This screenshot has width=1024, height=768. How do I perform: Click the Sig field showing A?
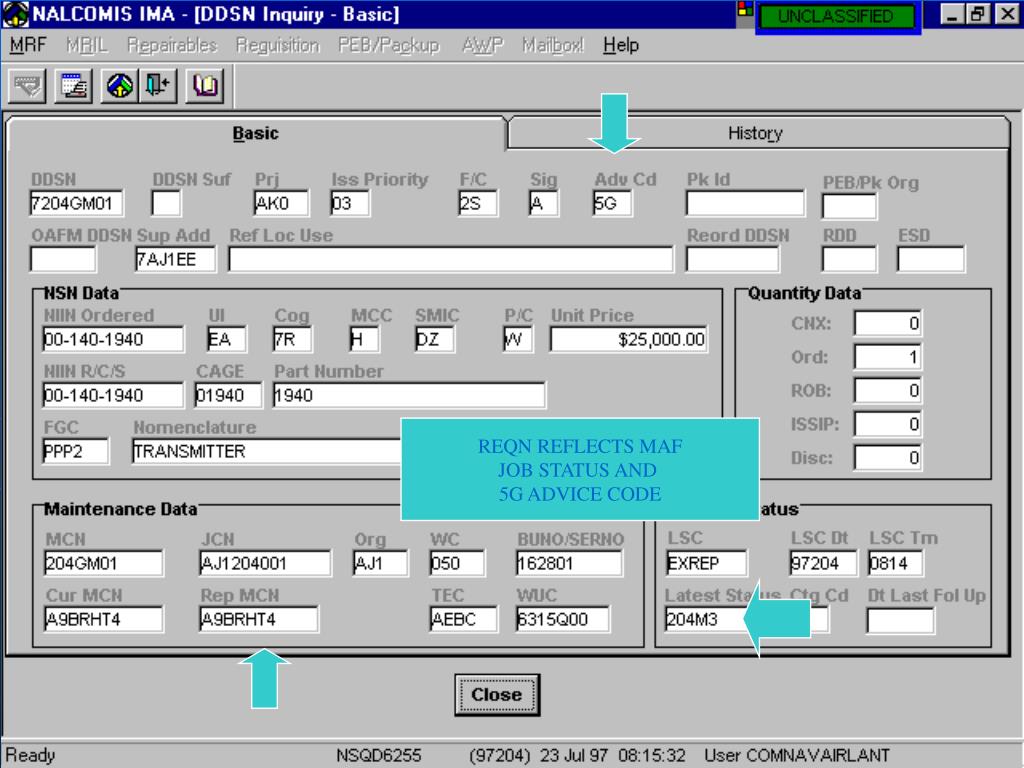pos(543,203)
